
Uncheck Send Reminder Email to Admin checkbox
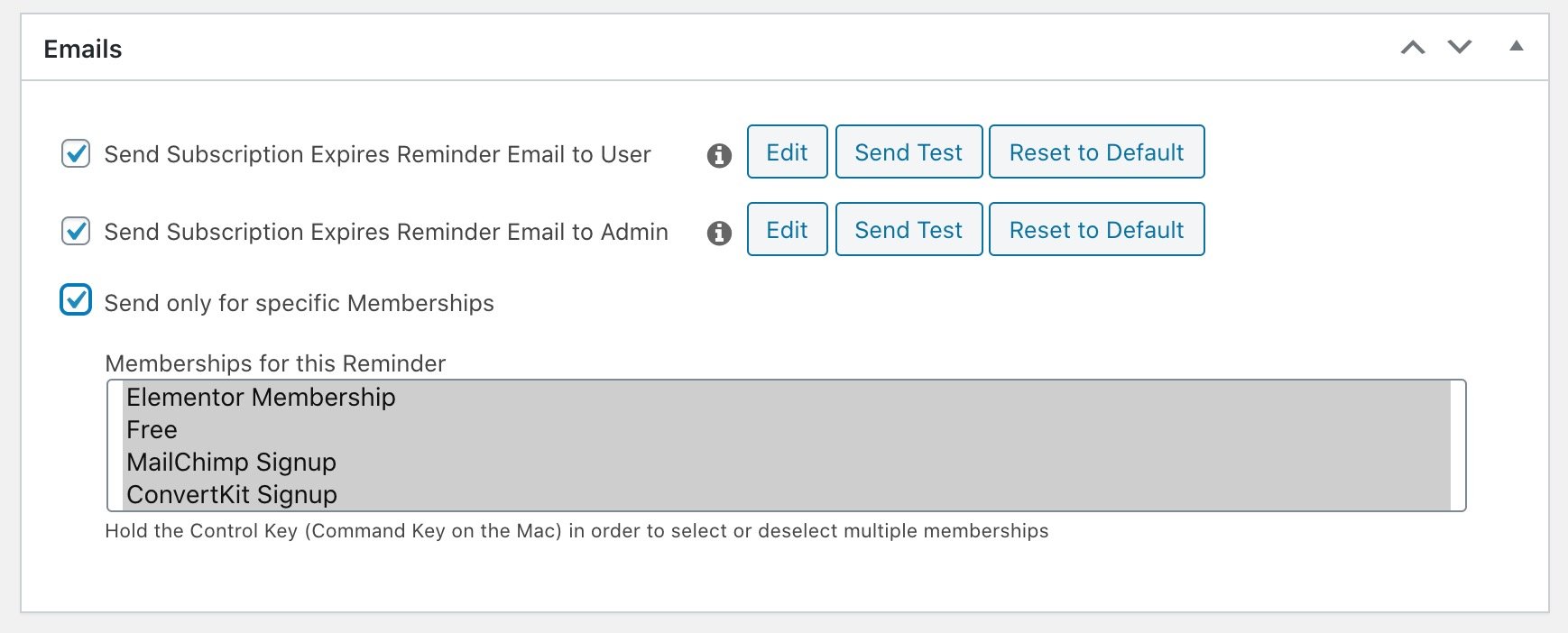(76, 232)
